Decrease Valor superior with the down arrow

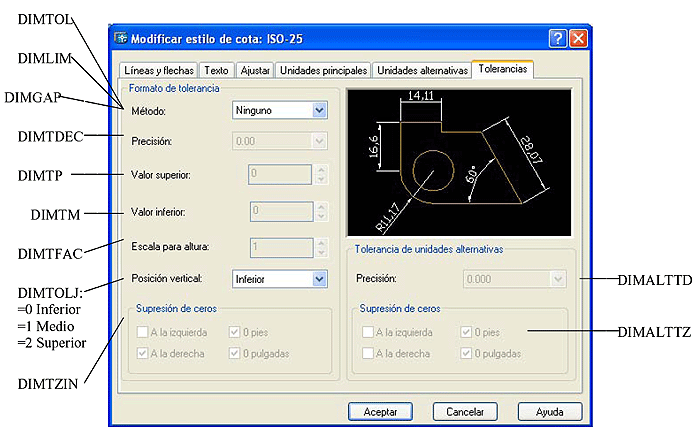[x=321, y=180]
